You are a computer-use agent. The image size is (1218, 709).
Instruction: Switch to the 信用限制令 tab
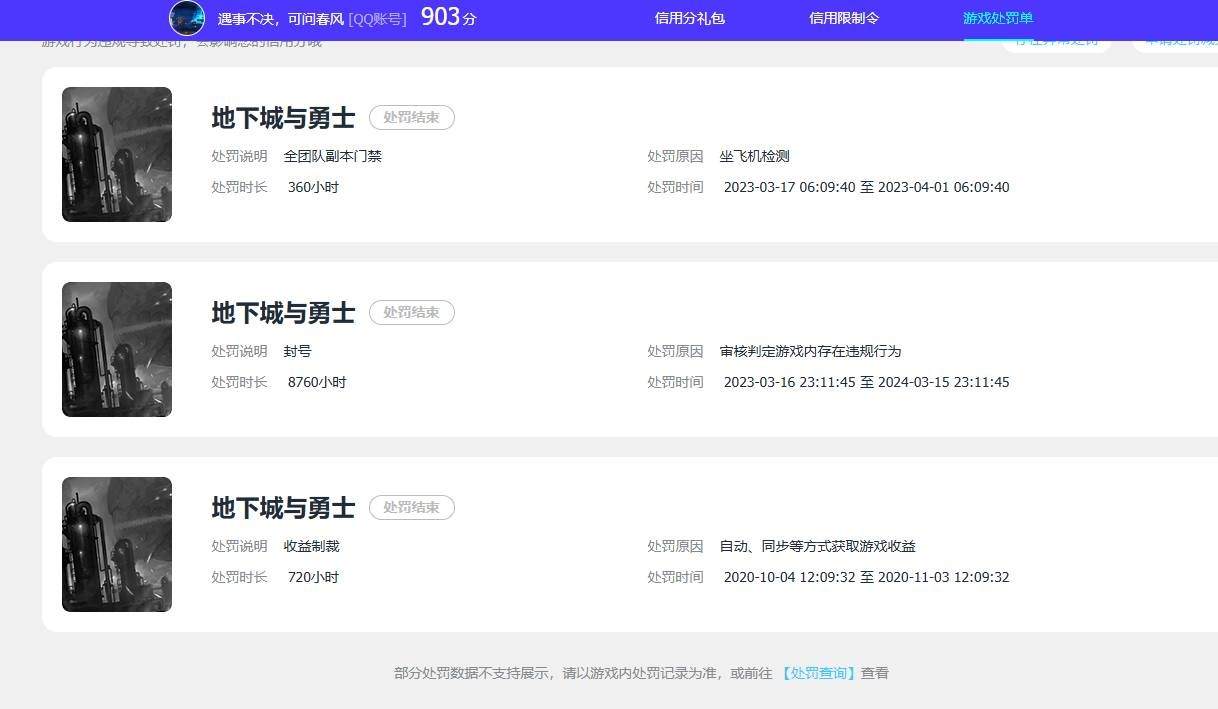843,18
